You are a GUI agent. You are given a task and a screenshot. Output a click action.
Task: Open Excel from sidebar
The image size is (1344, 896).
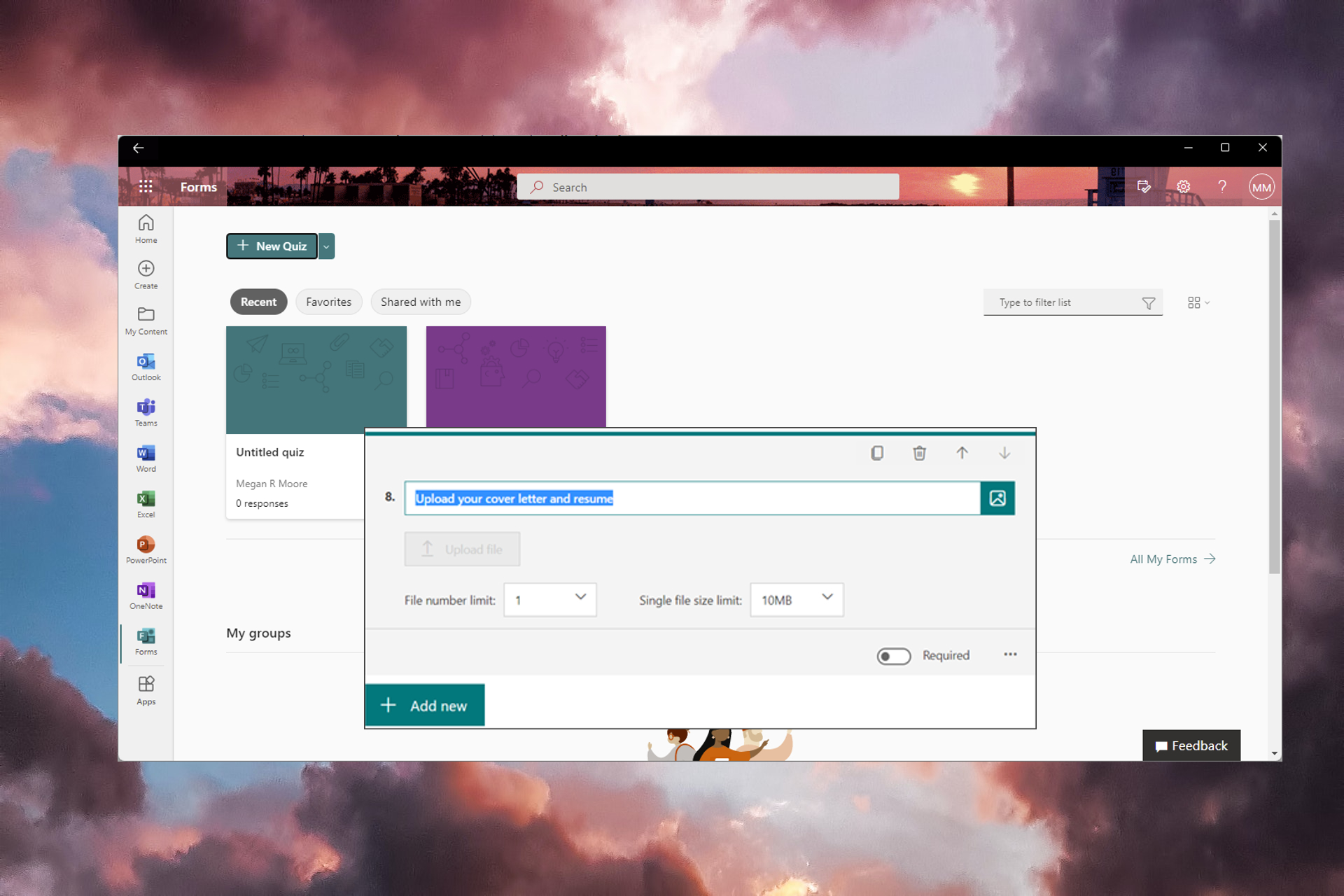click(x=146, y=503)
